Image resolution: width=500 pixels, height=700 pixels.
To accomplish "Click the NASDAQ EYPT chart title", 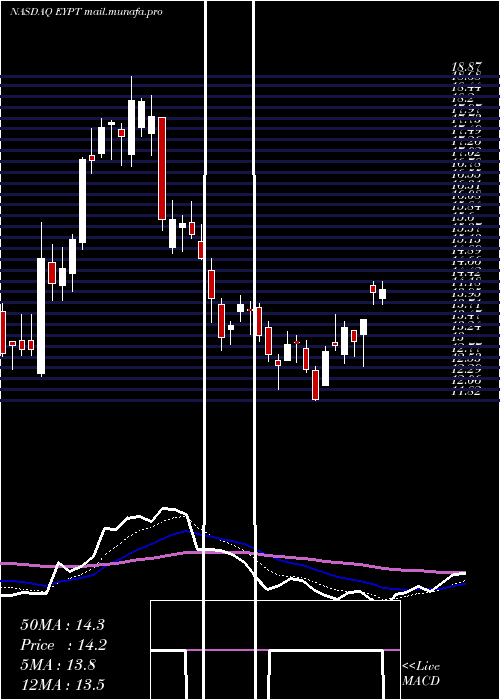I will point(86,12).
